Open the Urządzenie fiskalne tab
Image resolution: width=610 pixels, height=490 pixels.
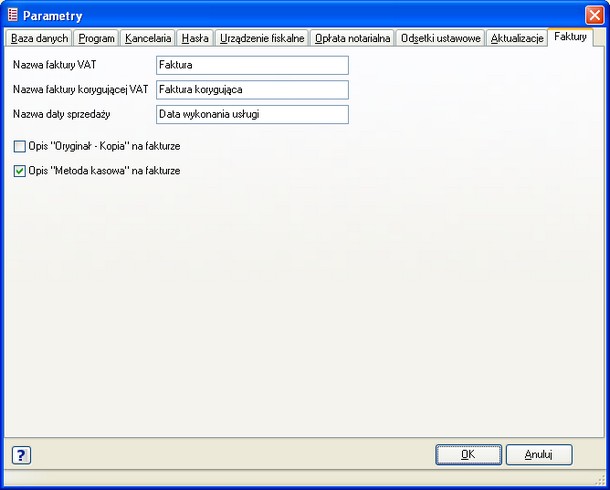click(x=261, y=38)
